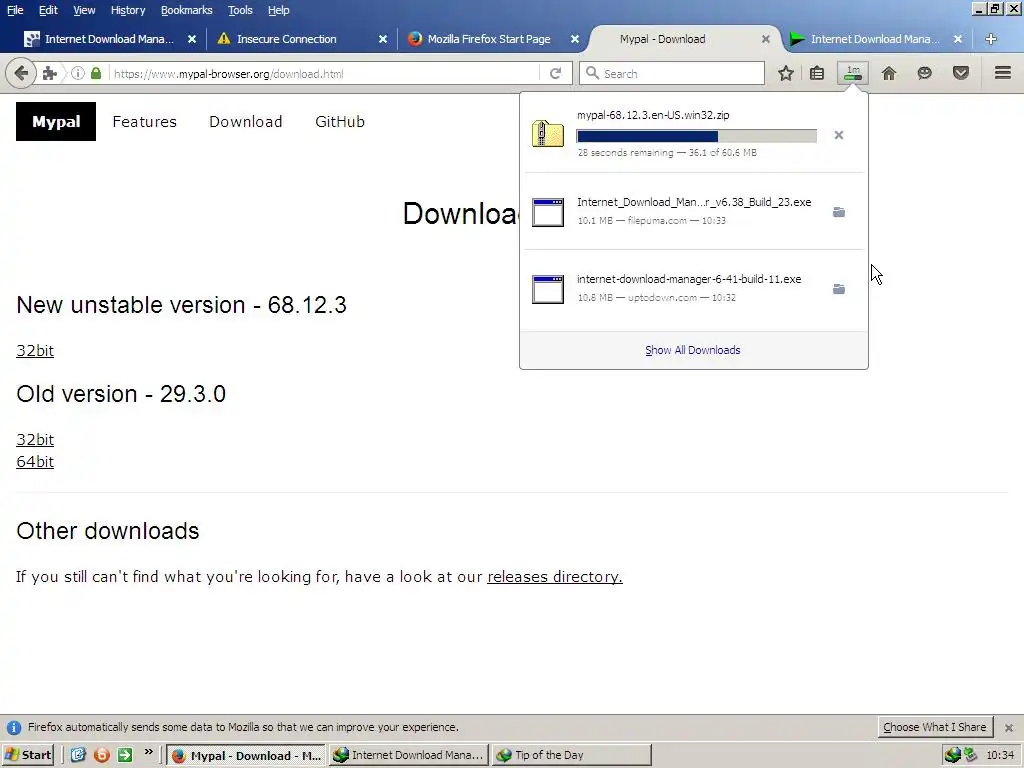This screenshot has height=768, width=1024.
Task: Click the IDM system tray icon
Action: (953, 755)
